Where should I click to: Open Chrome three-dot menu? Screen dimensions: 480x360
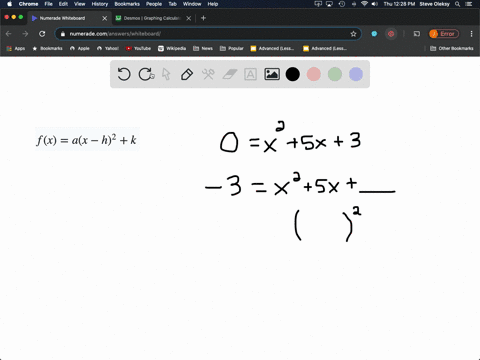tap(471, 34)
